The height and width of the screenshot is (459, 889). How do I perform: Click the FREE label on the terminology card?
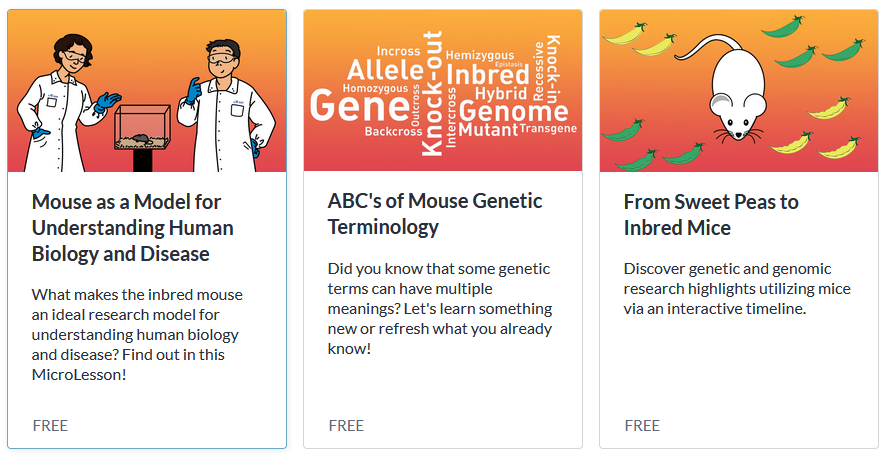(x=346, y=425)
